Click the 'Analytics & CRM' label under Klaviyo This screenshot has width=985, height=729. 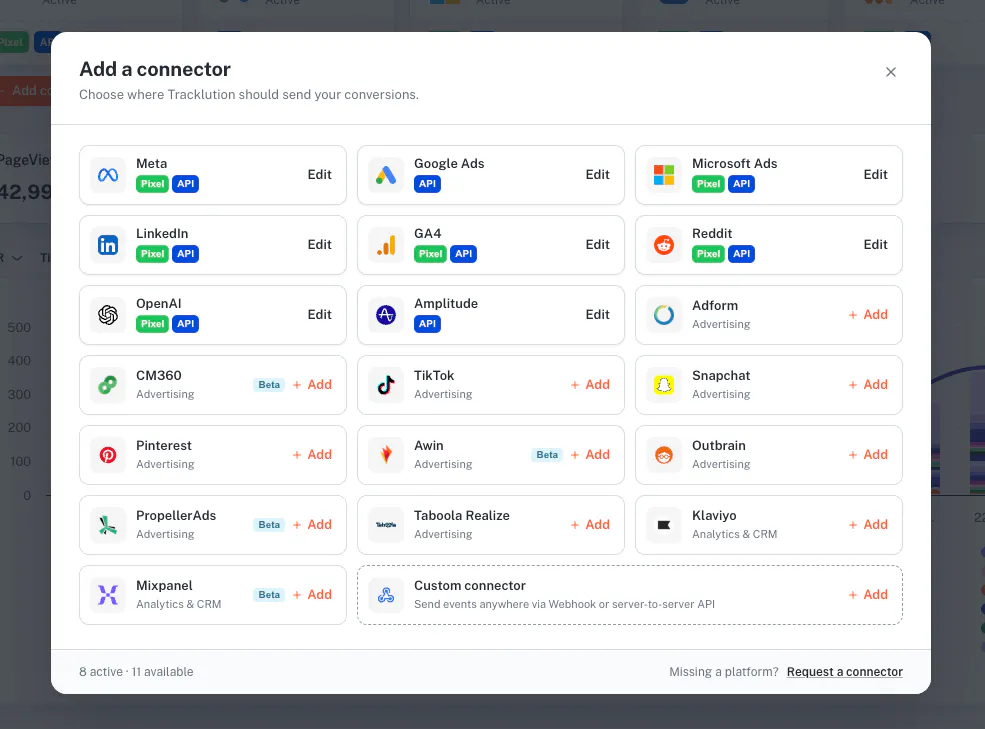pos(734,534)
